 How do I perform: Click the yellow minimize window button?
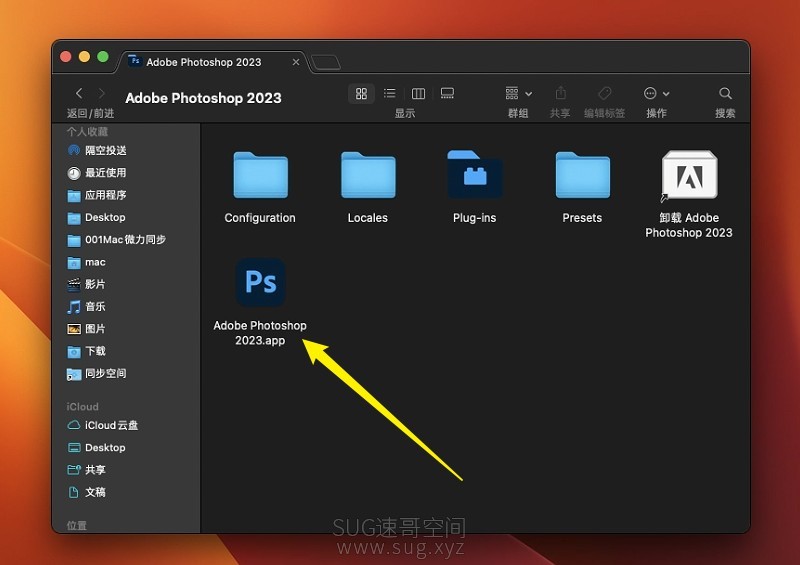tap(85, 57)
